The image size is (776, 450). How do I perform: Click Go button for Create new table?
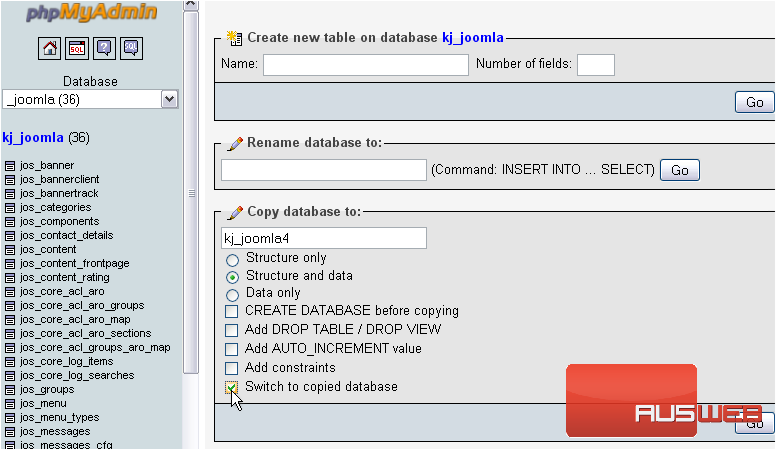click(x=754, y=102)
